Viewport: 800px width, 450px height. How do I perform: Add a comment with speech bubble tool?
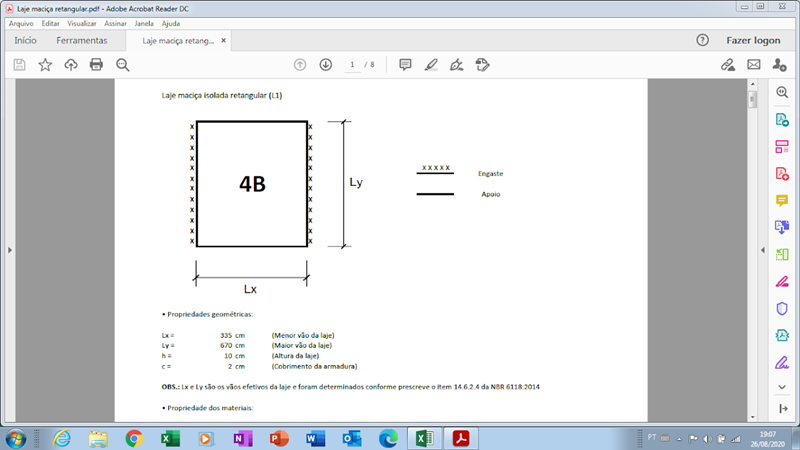click(405, 65)
